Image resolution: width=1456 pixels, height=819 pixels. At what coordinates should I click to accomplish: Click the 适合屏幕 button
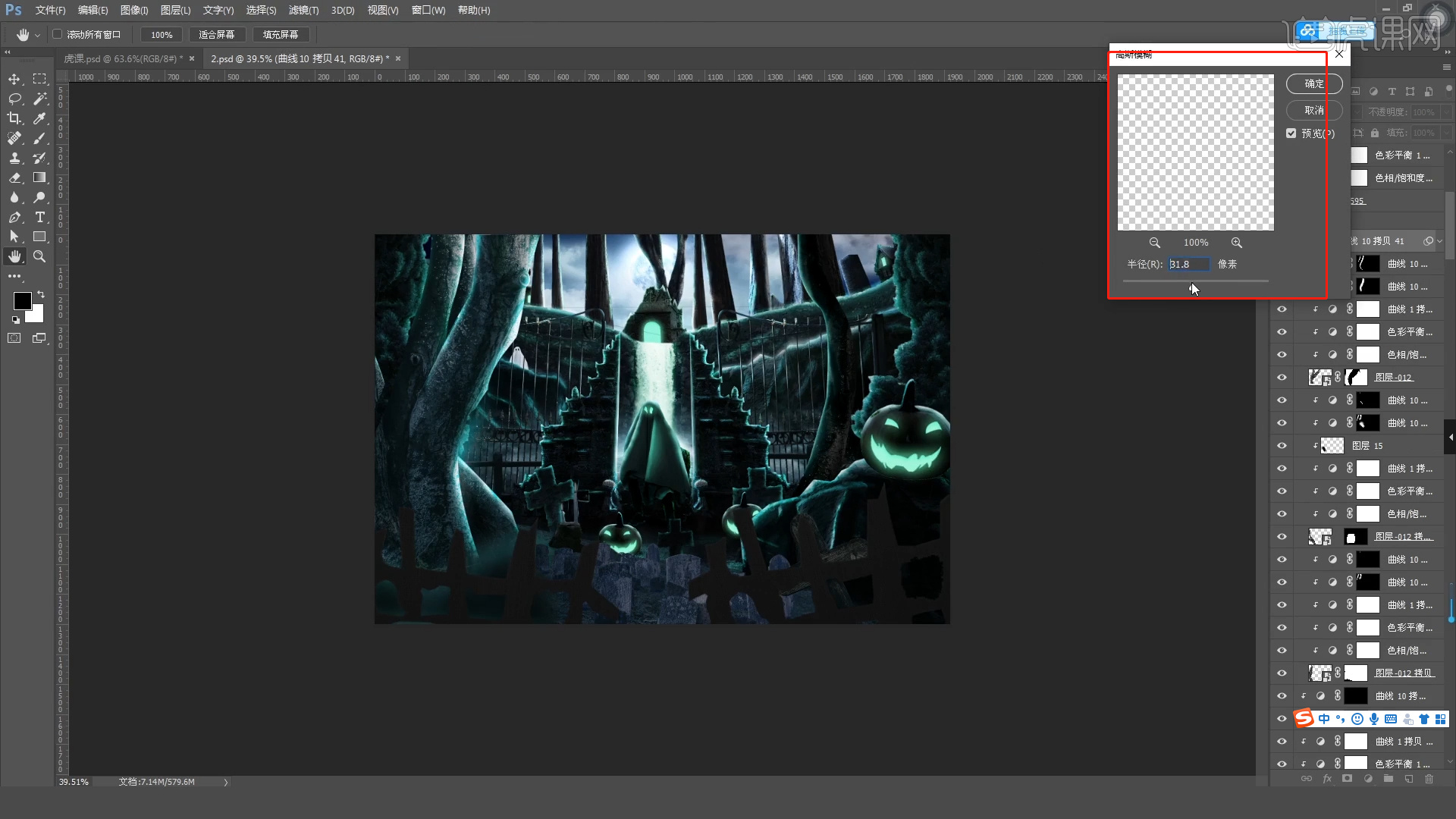pos(217,35)
